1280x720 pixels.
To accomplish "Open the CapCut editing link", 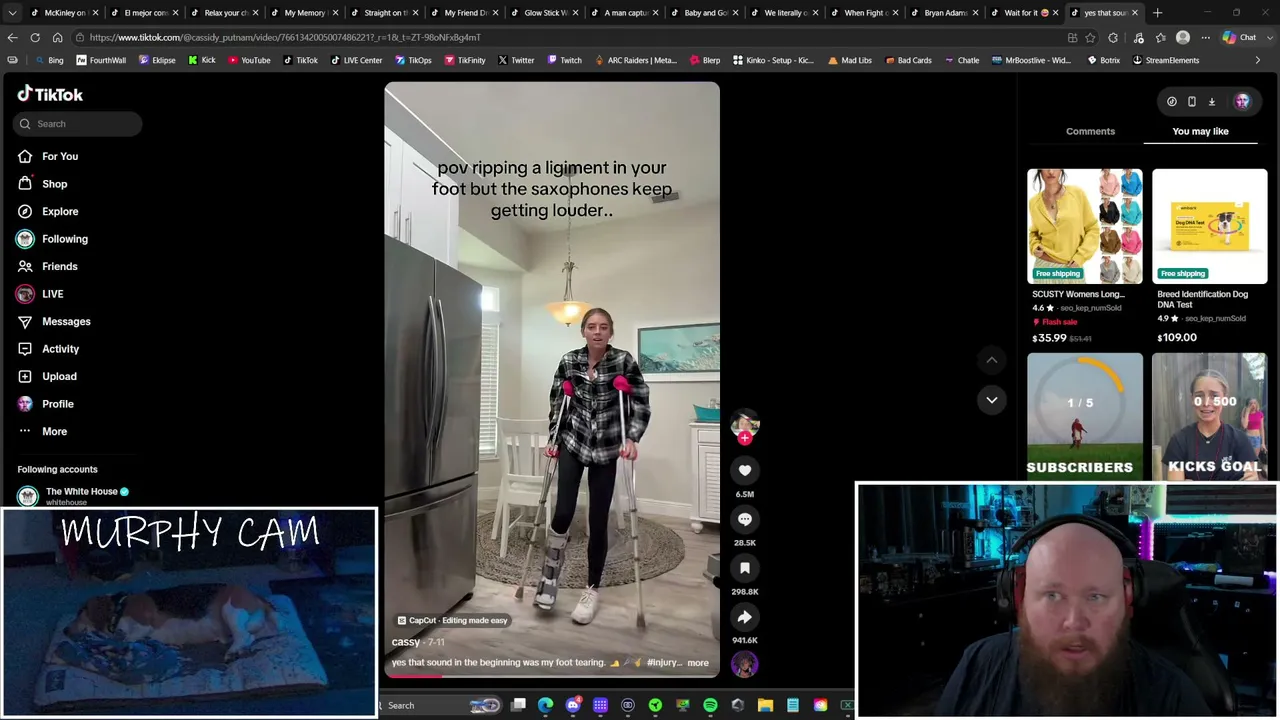I will tap(453, 620).
